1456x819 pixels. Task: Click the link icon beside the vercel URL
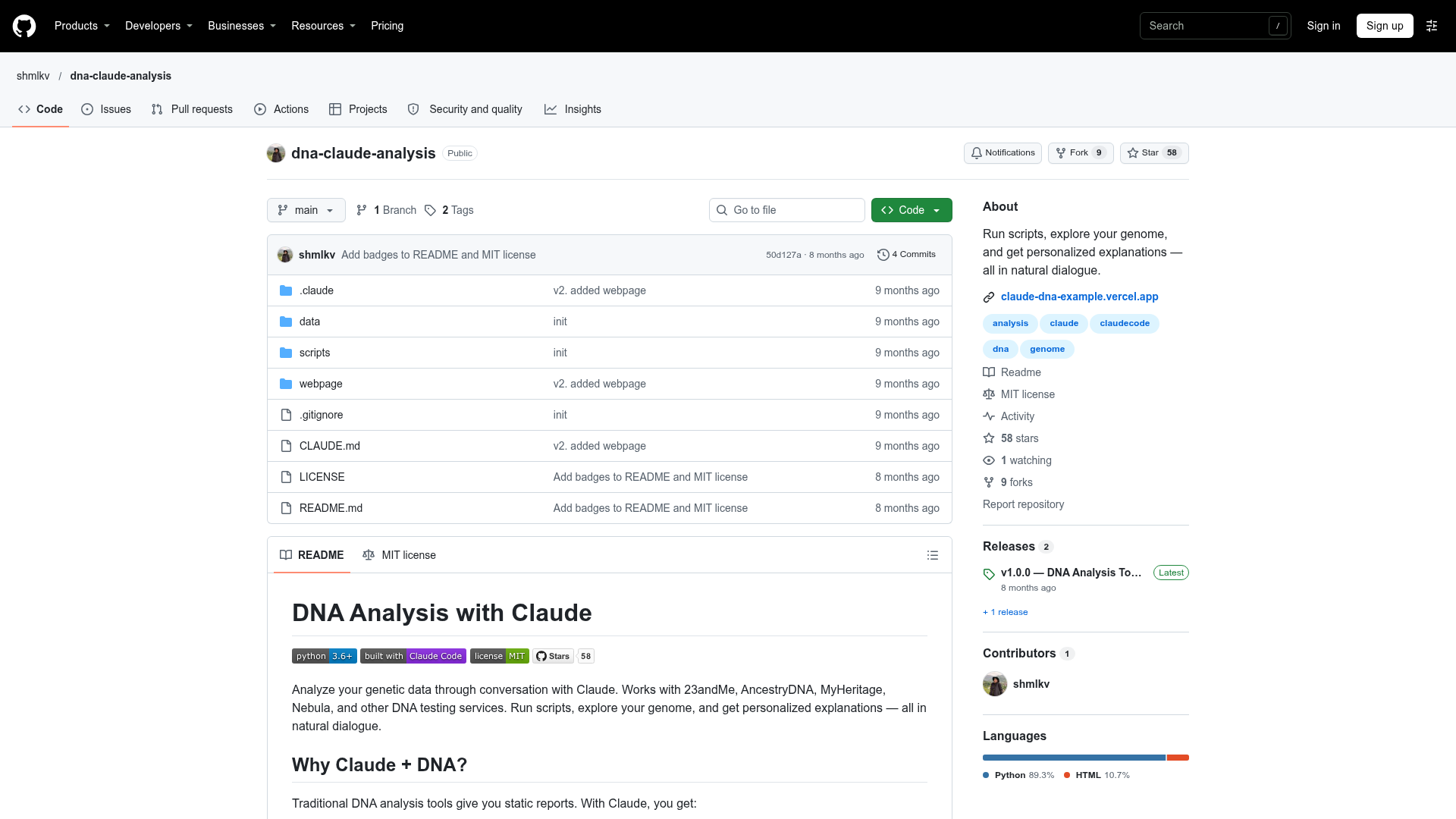pos(989,297)
